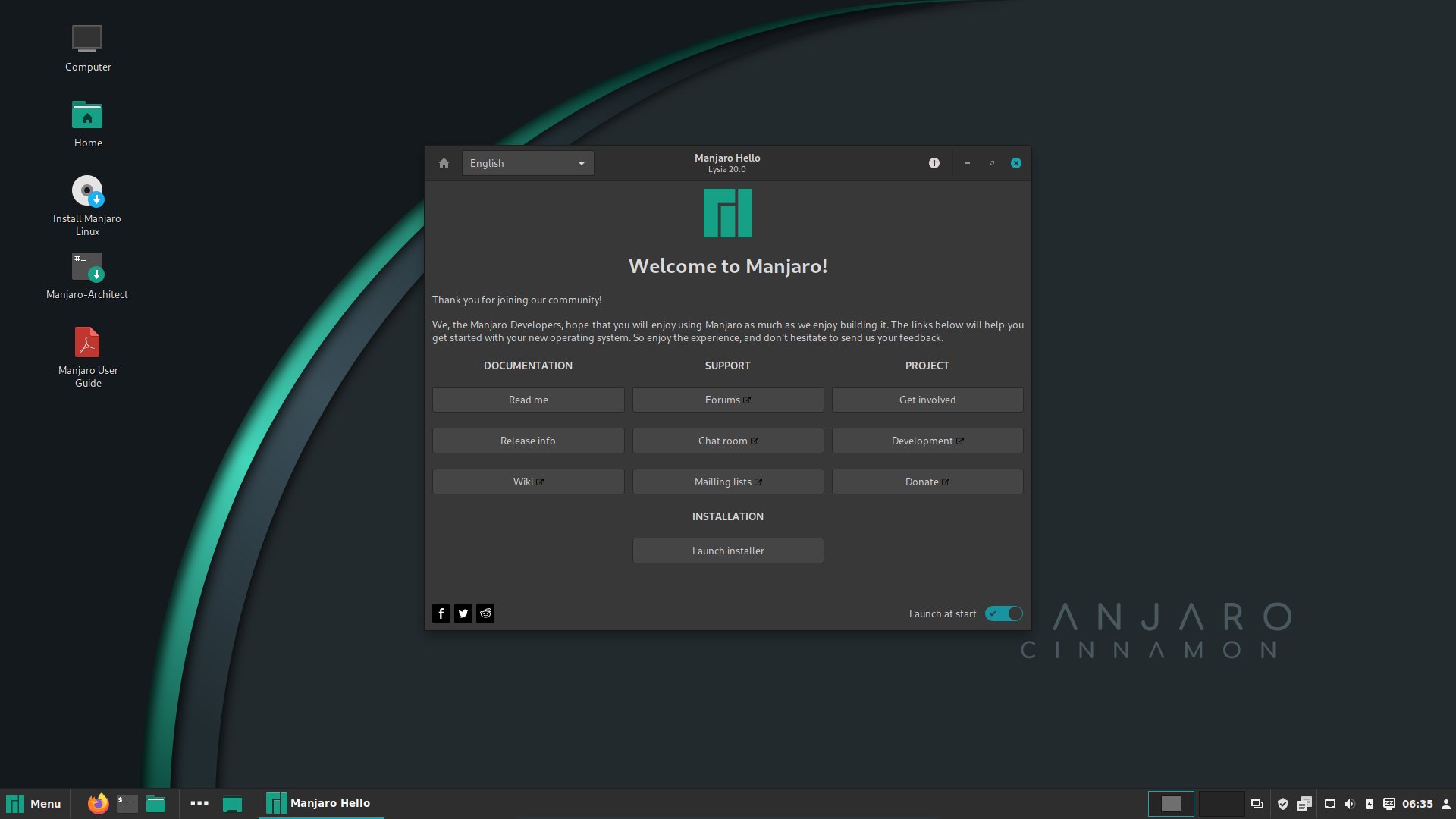
Task: Open the Twitter social icon
Action: 463,613
